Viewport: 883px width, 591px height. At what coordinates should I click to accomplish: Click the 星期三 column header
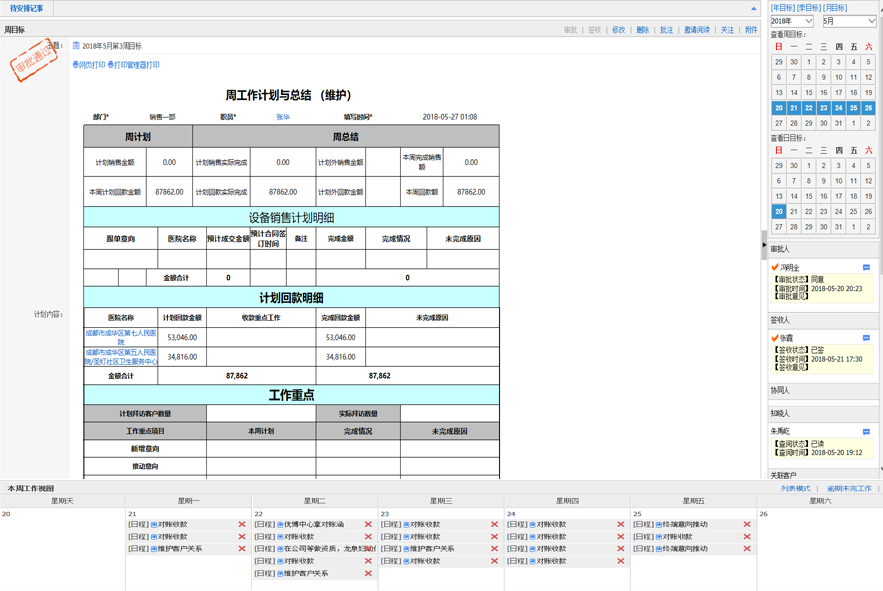click(x=441, y=501)
